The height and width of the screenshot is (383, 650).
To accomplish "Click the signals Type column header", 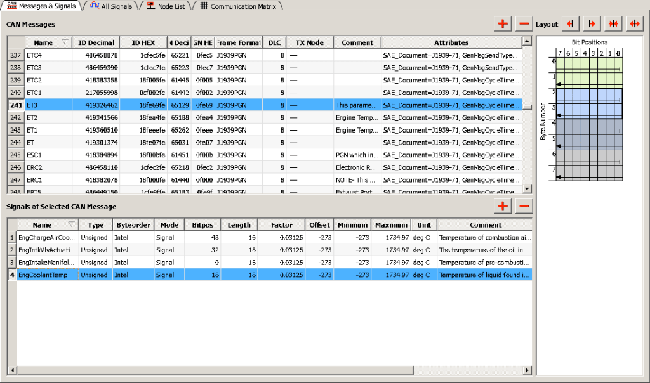I will click(95, 225).
